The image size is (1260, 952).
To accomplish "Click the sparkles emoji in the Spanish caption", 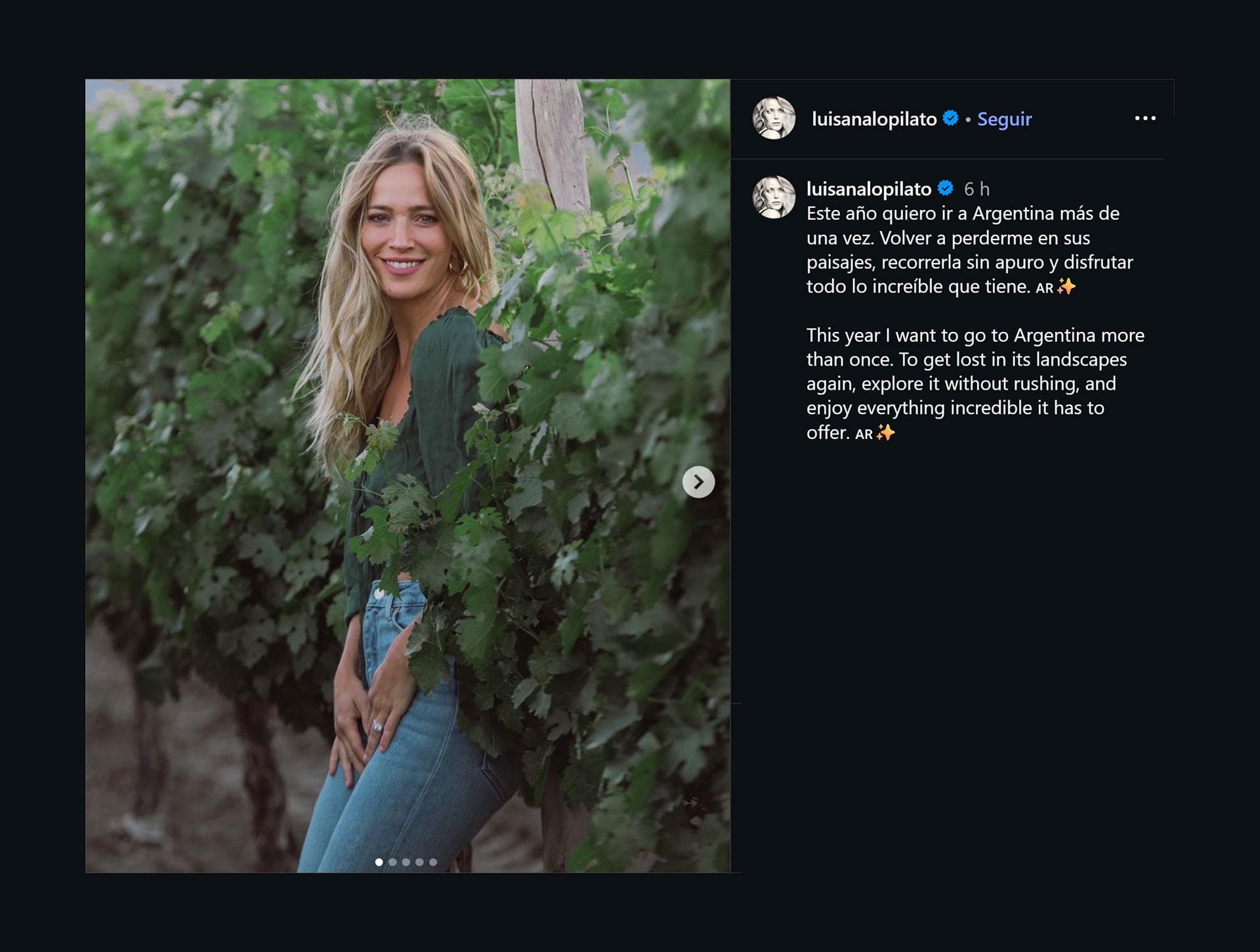I will (x=1064, y=287).
